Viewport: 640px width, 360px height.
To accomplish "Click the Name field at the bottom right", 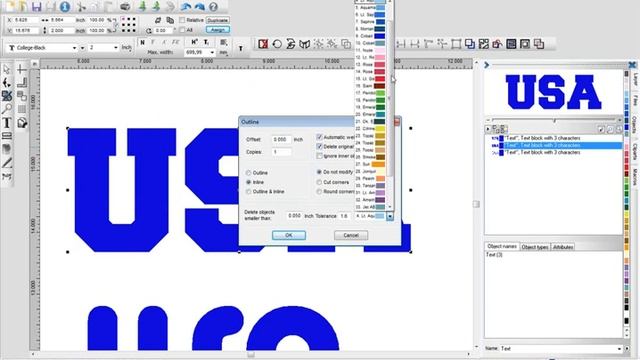I will (x=561, y=349).
